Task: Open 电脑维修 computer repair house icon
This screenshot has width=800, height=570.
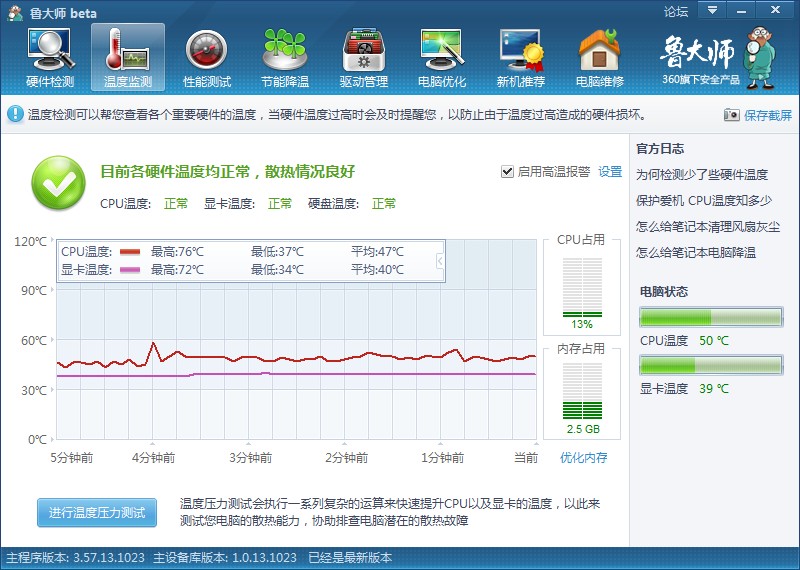Action: point(599,58)
